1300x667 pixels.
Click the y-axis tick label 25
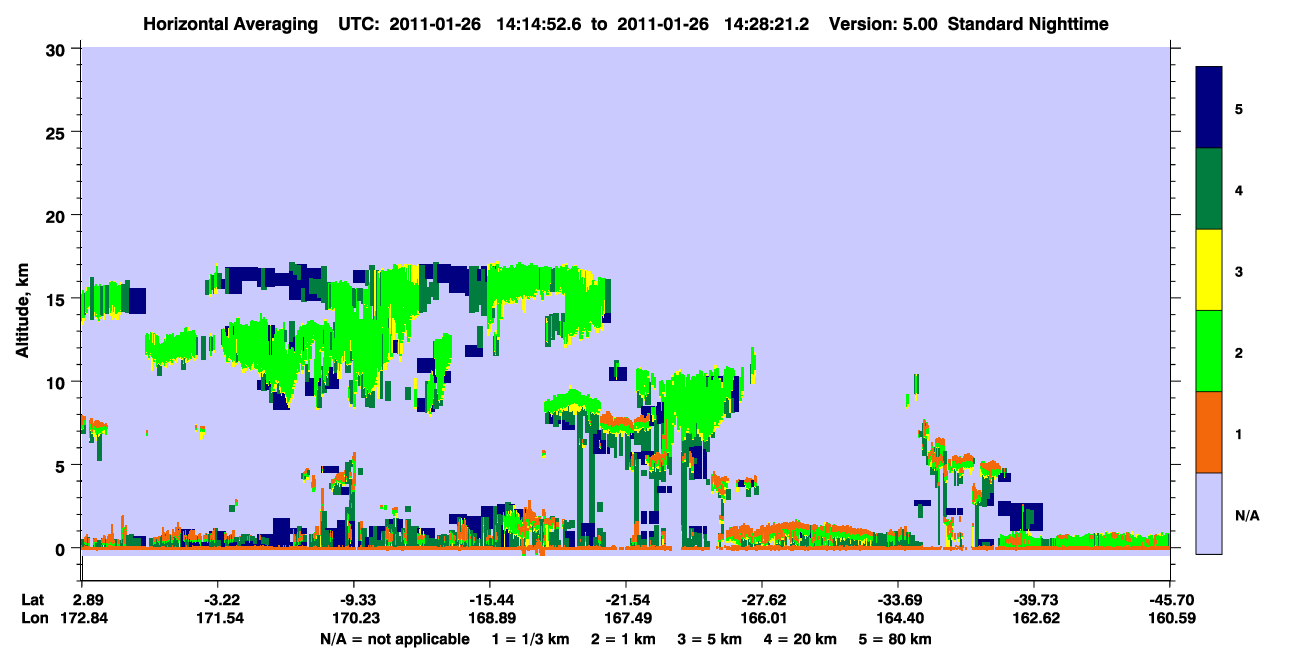[x=58, y=132]
